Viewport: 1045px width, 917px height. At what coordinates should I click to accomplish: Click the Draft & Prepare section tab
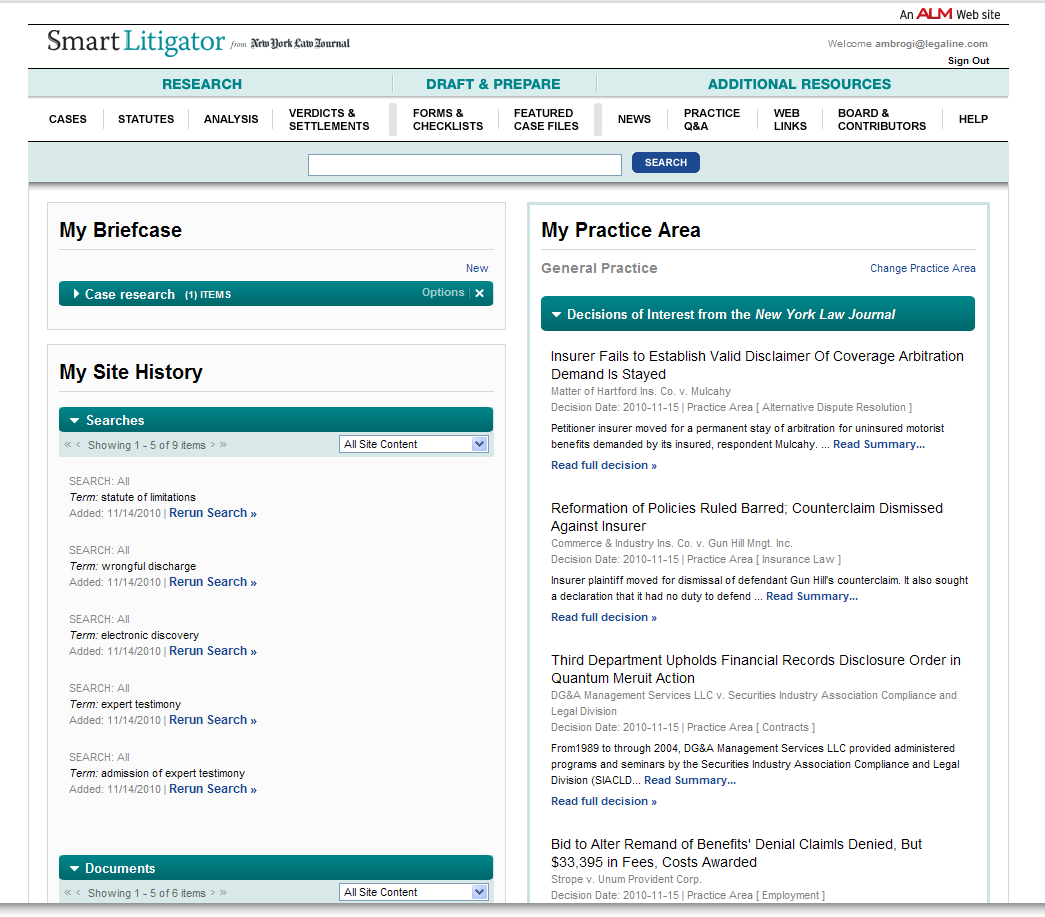click(x=493, y=84)
